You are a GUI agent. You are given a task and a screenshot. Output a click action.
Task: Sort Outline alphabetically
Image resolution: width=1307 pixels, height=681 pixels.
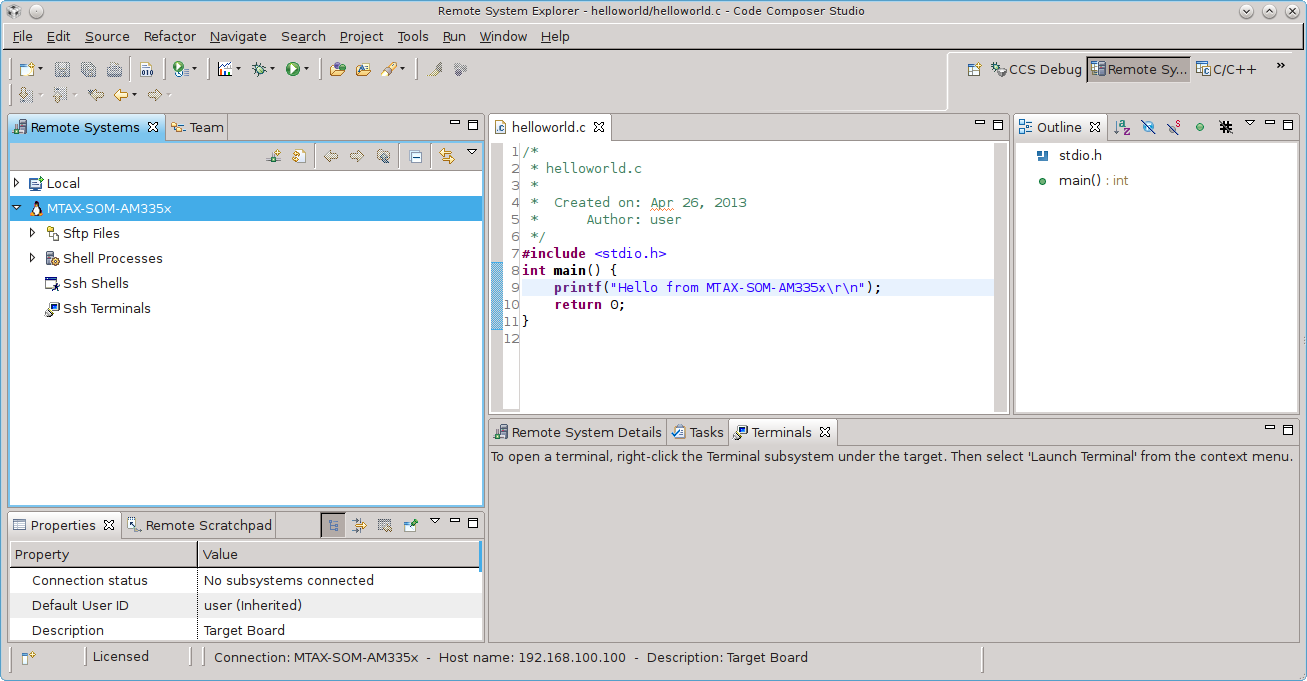click(x=1122, y=127)
